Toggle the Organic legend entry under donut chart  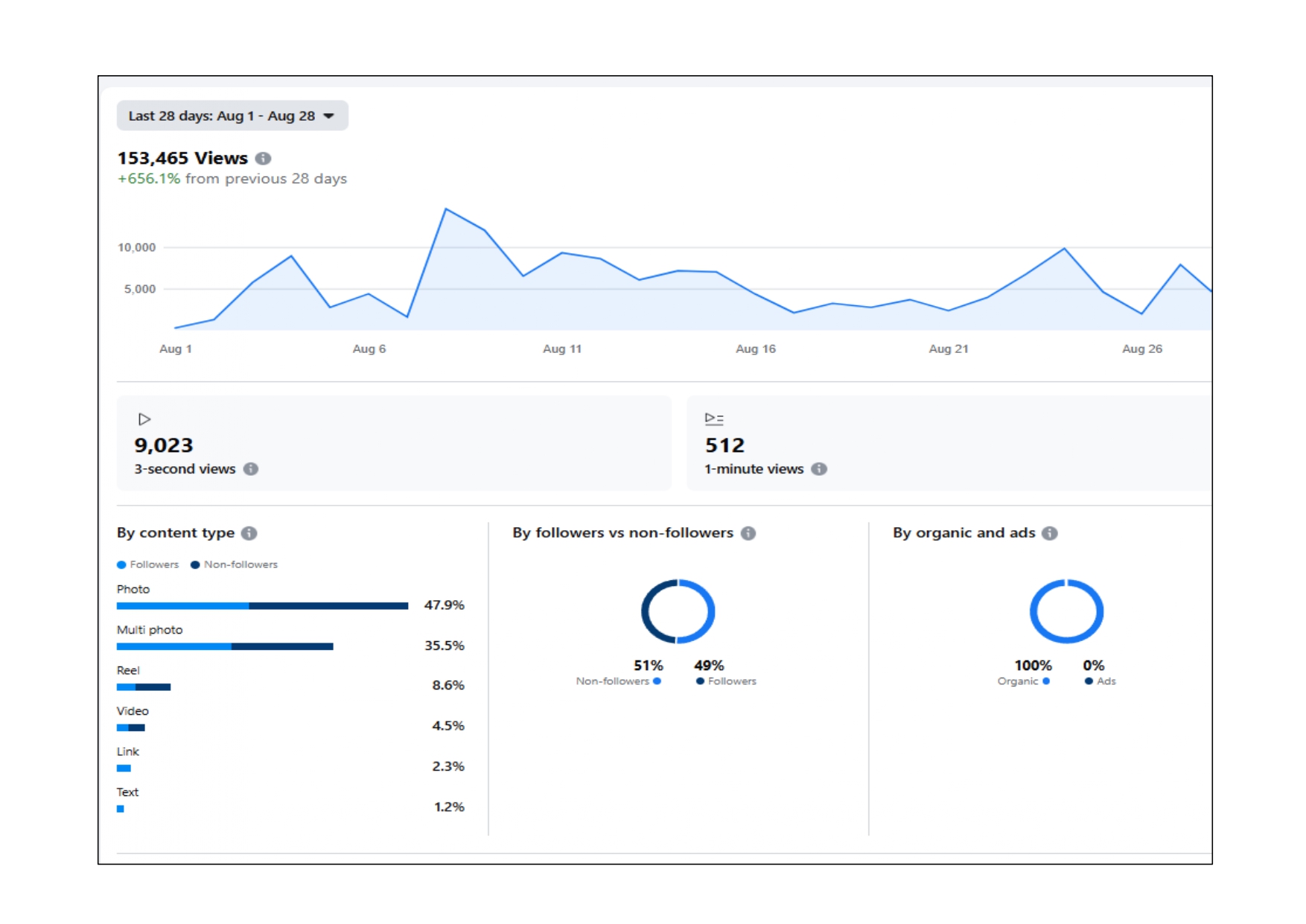point(1023,681)
